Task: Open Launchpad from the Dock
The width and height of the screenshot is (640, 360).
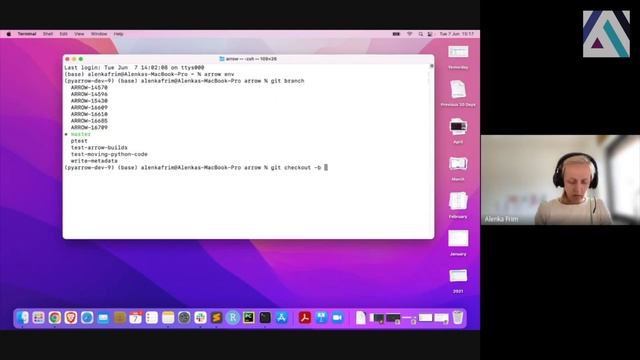Action: point(38,318)
